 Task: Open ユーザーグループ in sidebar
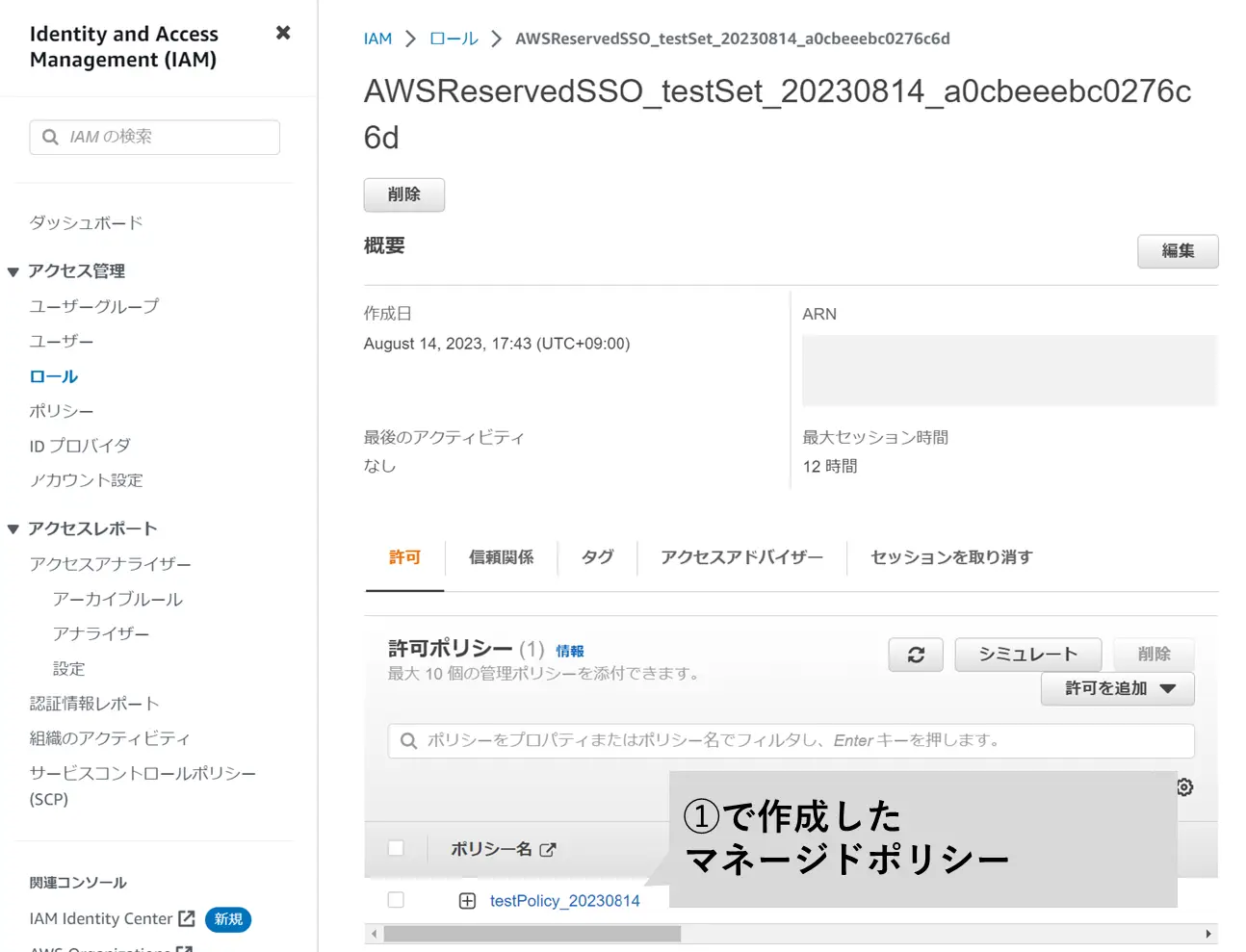(94, 306)
